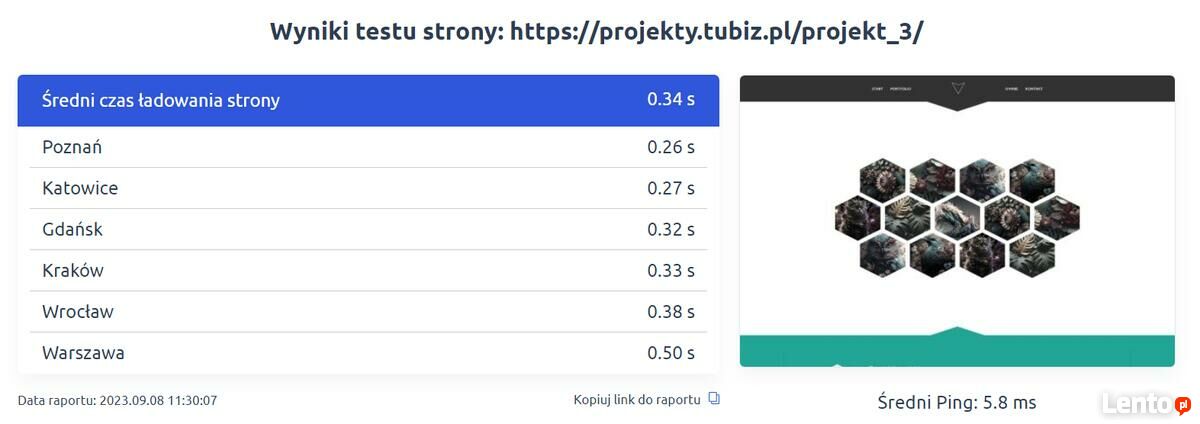
Task: Click the START menu item in preview
Action: point(877,89)
